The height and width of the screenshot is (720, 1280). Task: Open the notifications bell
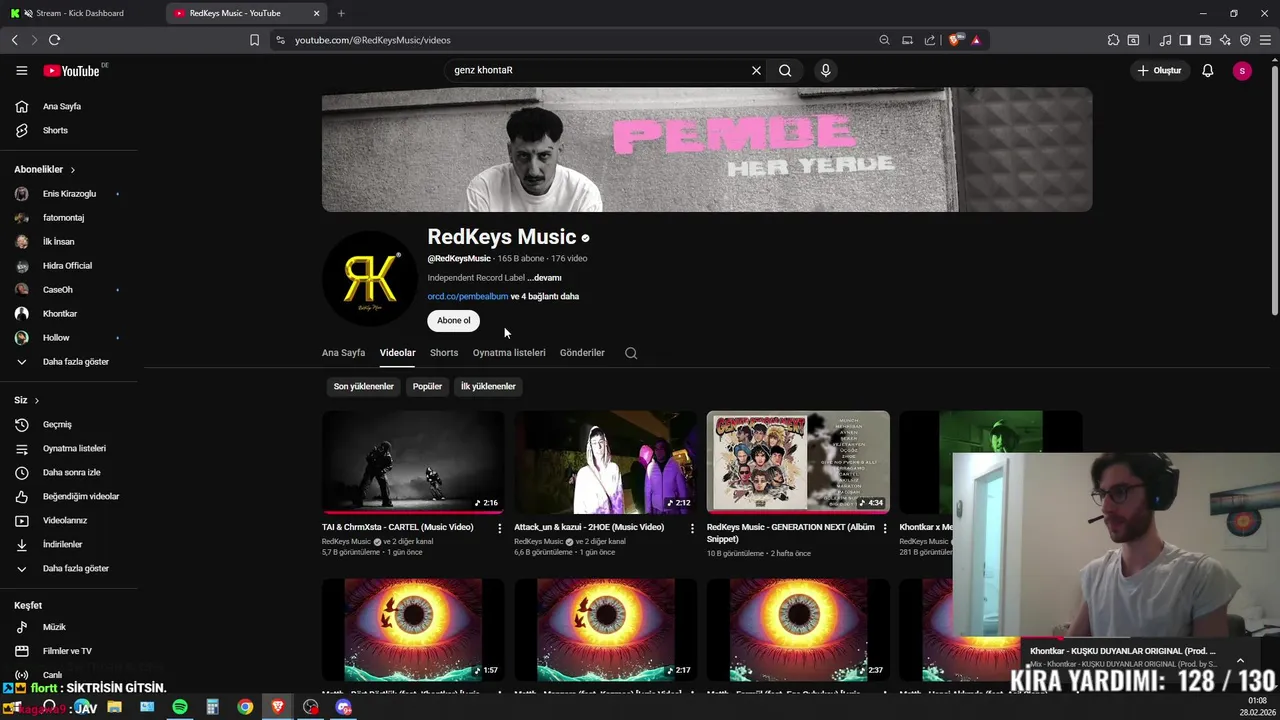pyautogui.click(x=1208, y=70)
